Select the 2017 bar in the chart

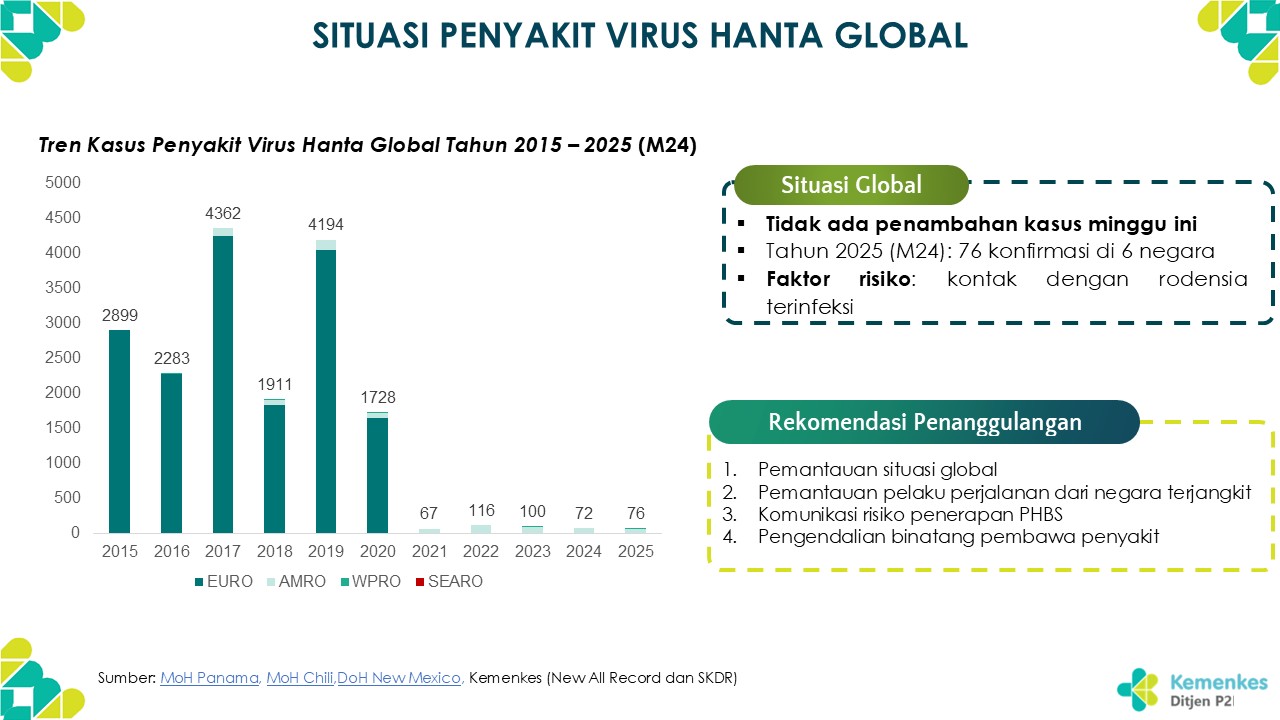pos(222,385)
